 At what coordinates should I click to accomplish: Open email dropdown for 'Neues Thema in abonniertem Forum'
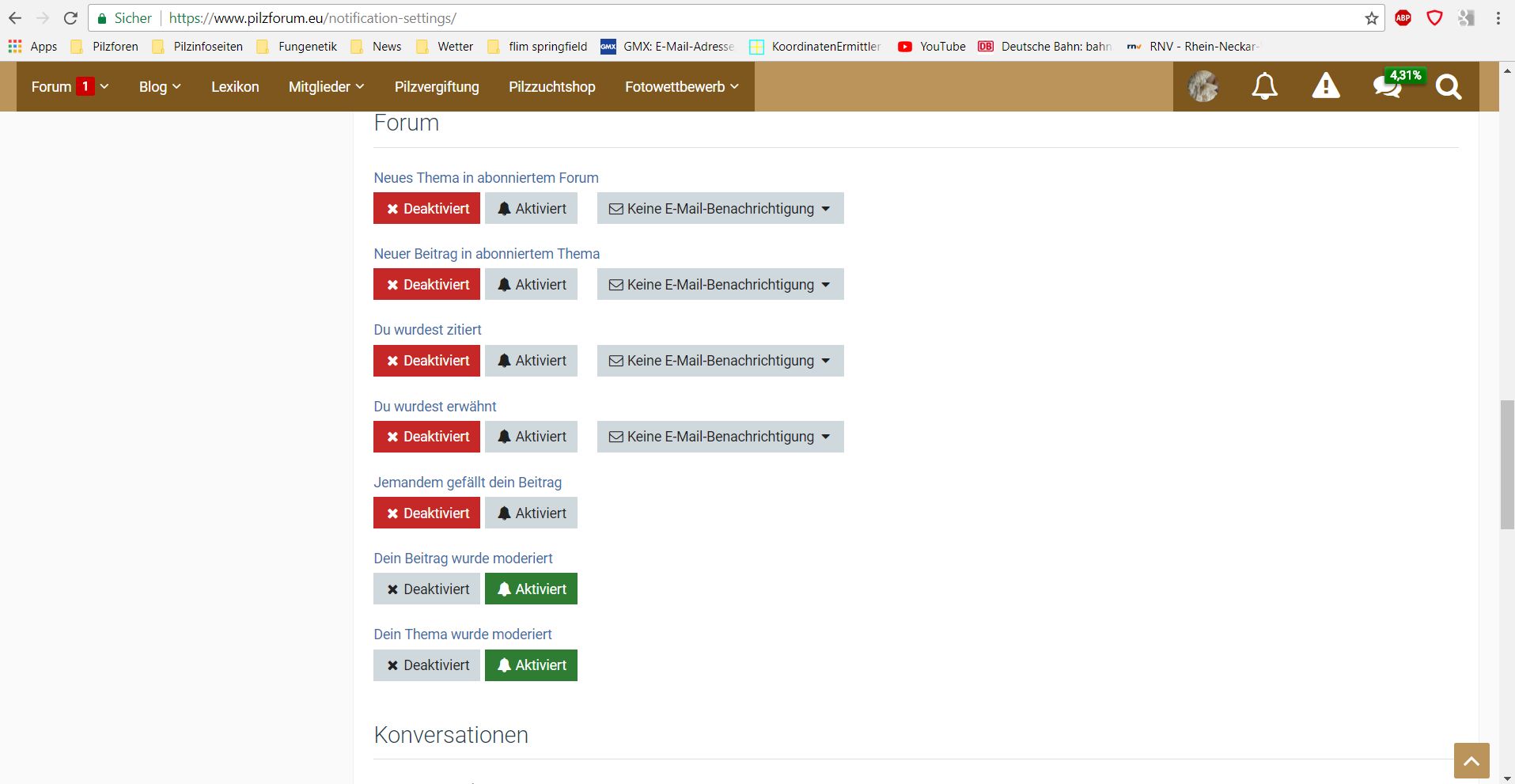tap(720, 209)
